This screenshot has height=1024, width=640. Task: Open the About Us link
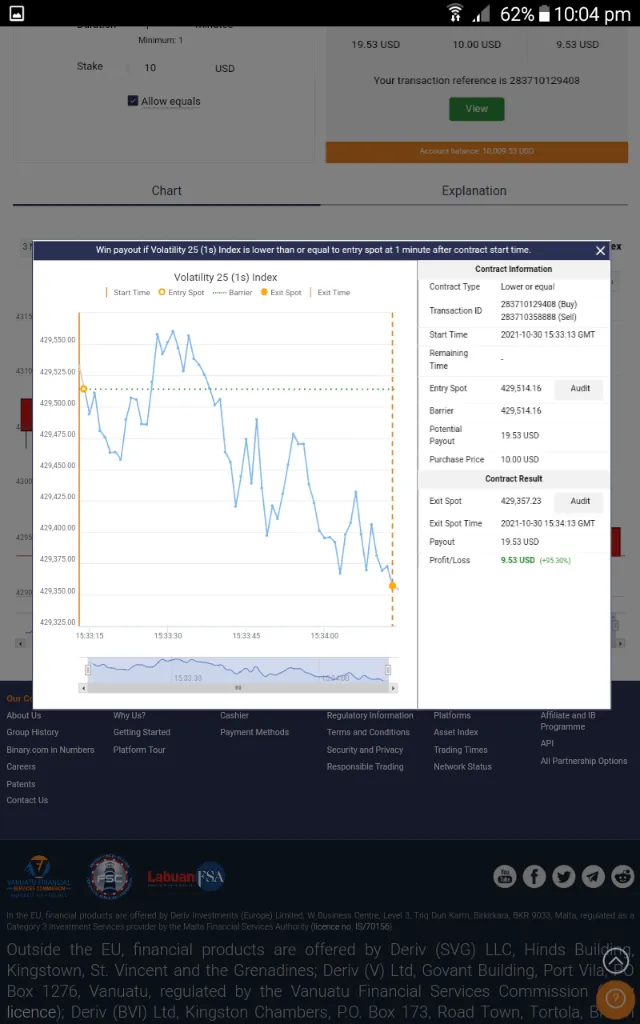24,716
